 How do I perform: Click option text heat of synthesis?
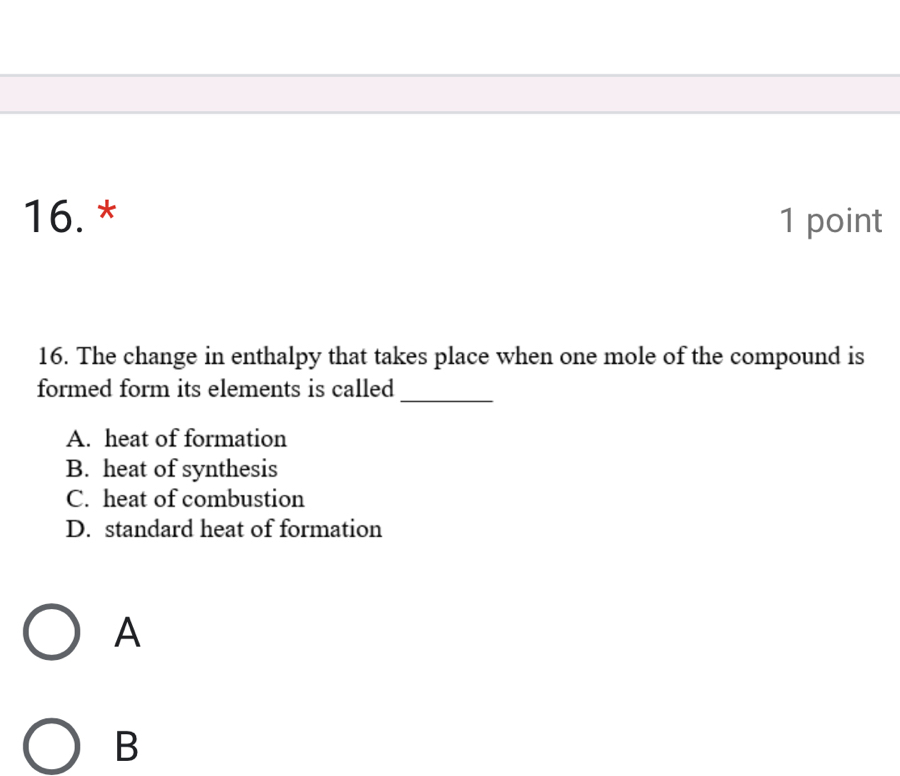[190, 468]
